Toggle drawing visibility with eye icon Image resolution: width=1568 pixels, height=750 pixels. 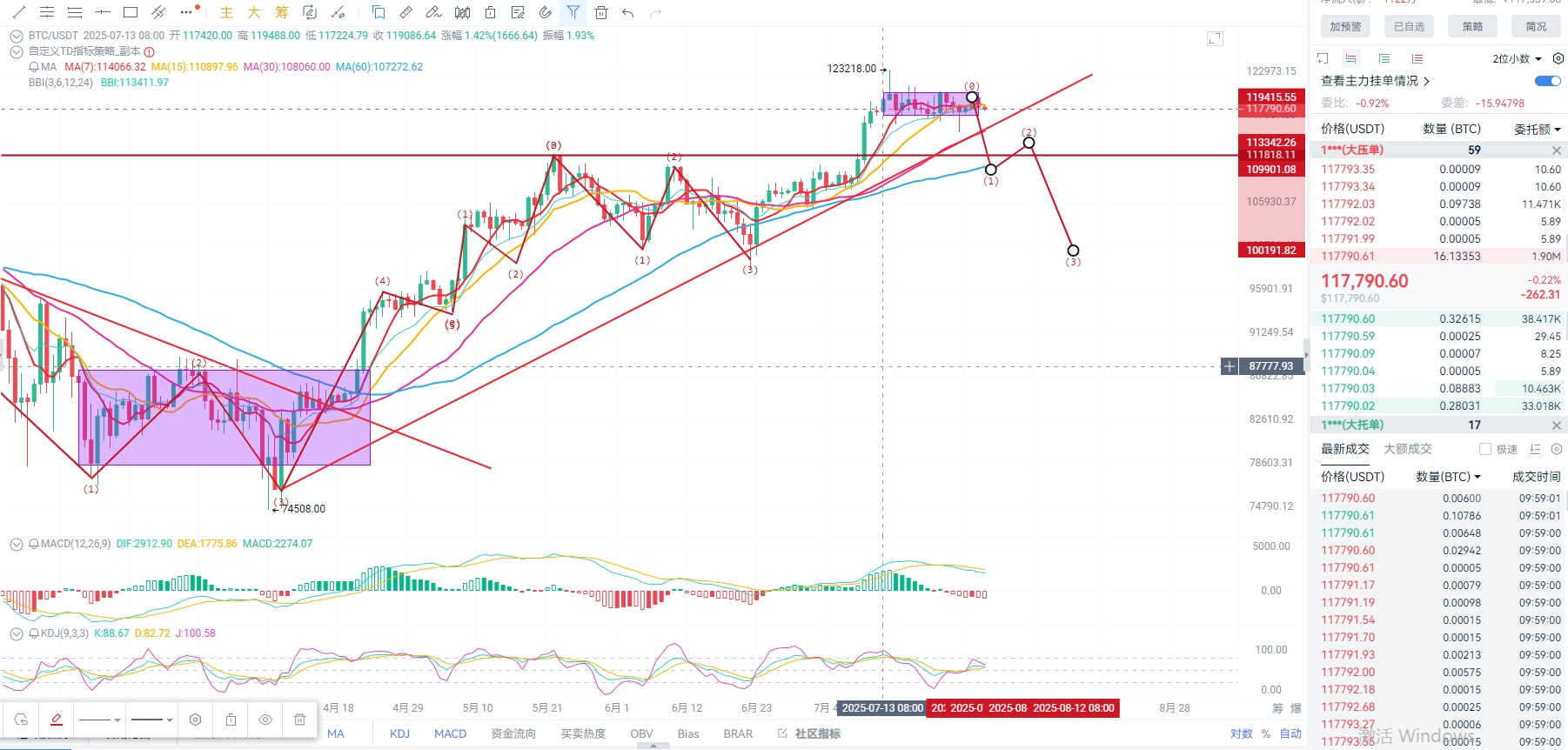tap(265, 720)
